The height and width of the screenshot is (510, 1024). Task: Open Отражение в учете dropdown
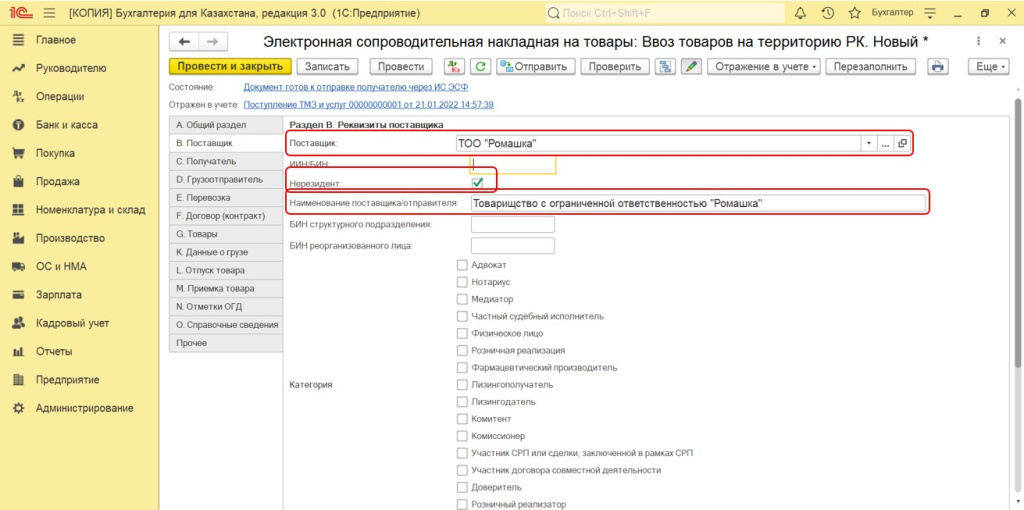[x=764, y=67]
